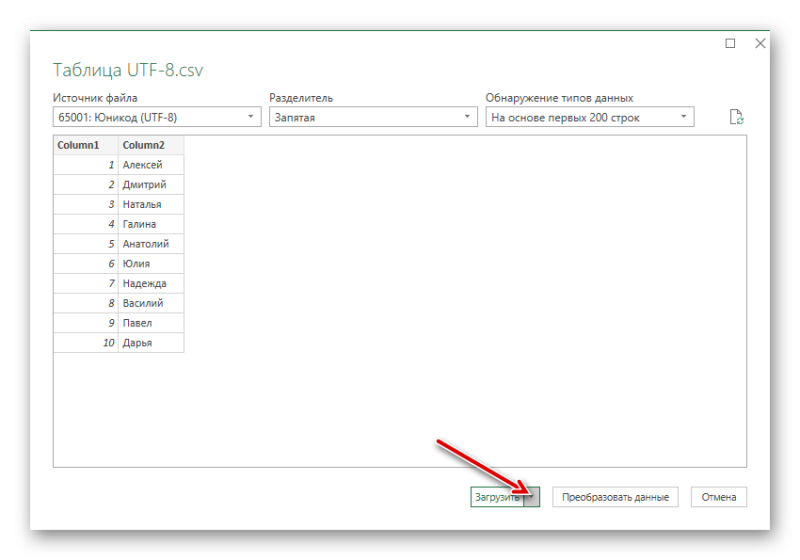This screenshot has height=560, width=800.
Task: Open the Источник файла encoding dropdown
Action: pyautogui.click(x=157, y=117)
